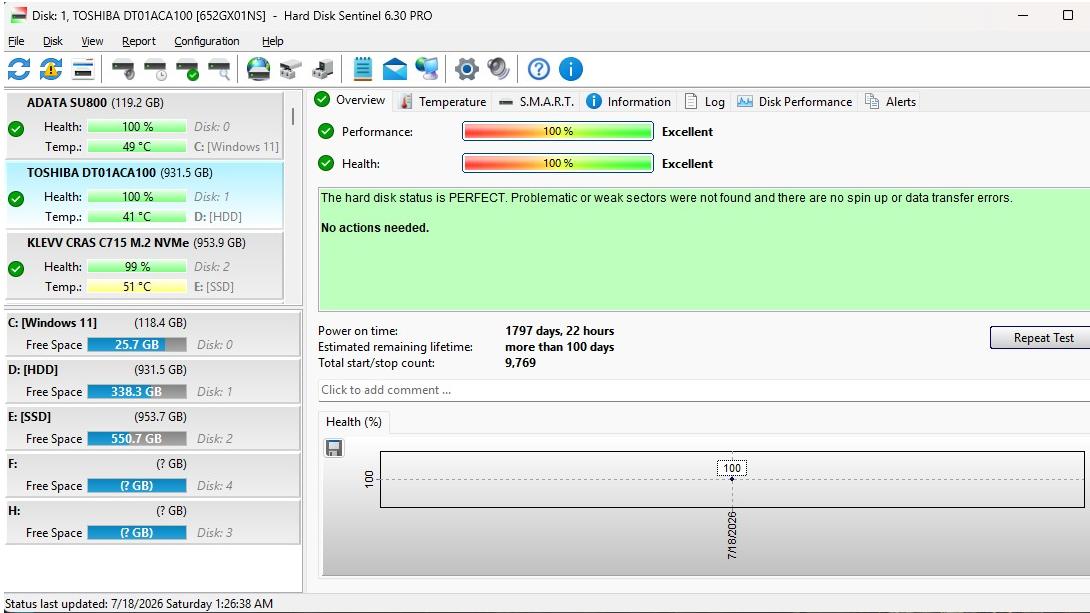Click the green check beside the Health label
Screen dimensions: 1090x613
point(326,163)
